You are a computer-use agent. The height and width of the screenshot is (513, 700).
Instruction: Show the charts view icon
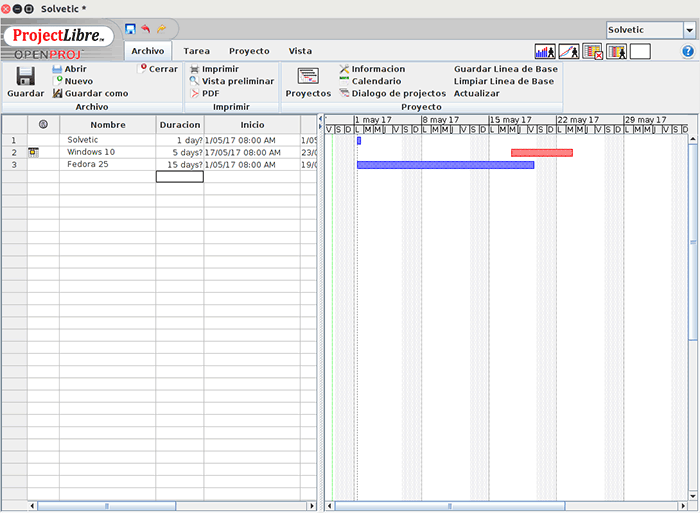tap(569, 52)
